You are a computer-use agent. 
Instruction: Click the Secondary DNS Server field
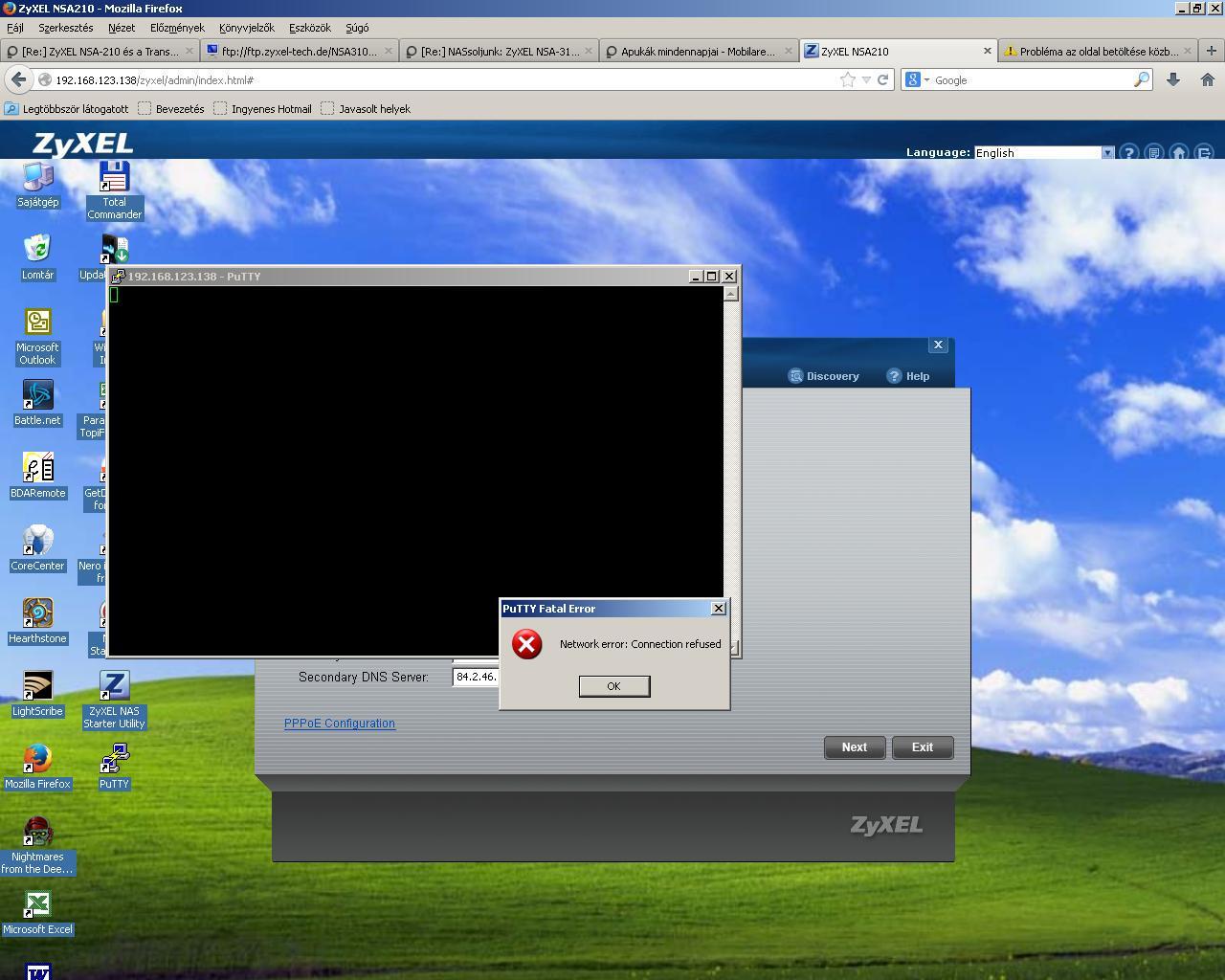point(476,677)
